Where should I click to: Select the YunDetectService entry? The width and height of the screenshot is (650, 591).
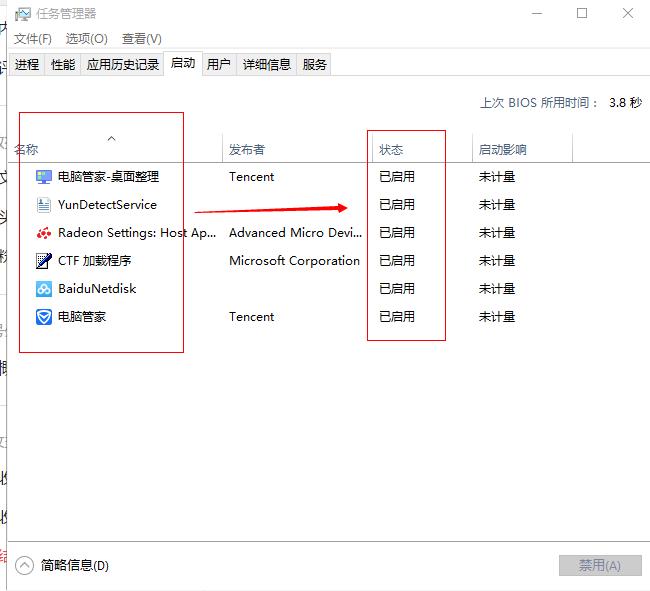click(107, 205)
